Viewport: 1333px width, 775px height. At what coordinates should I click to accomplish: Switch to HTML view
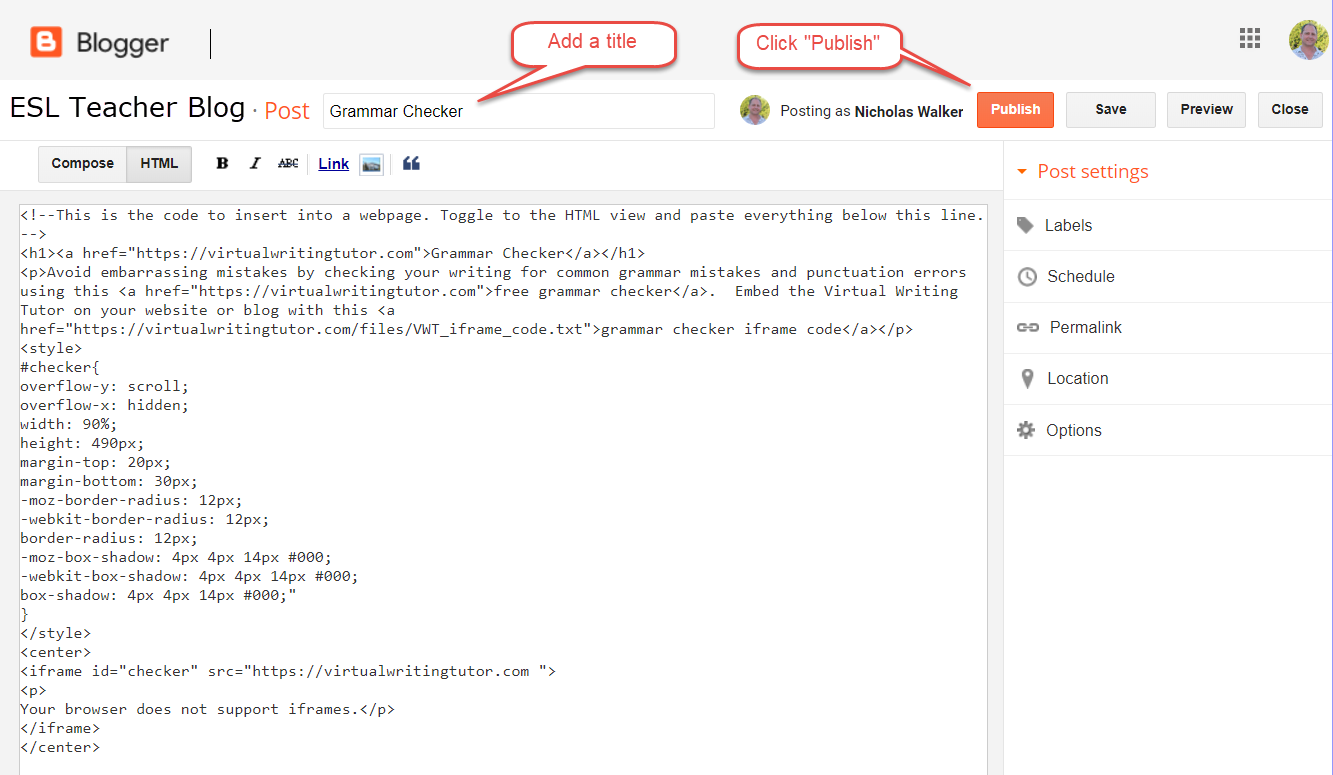point(159,164)
